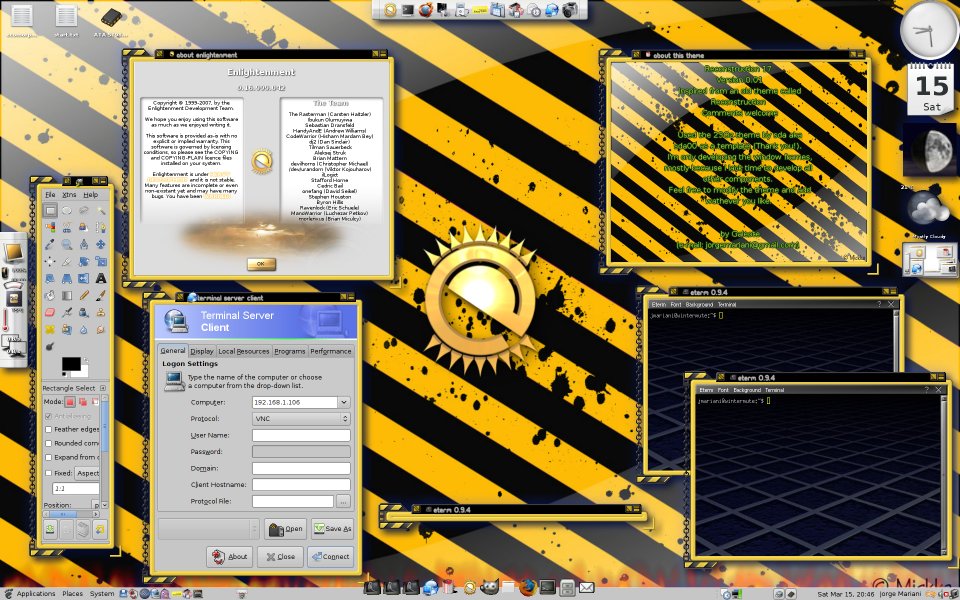Reset tool options with bottom-right toolbox icon
Screen dimensions: 960x600
tap(100, 529)
